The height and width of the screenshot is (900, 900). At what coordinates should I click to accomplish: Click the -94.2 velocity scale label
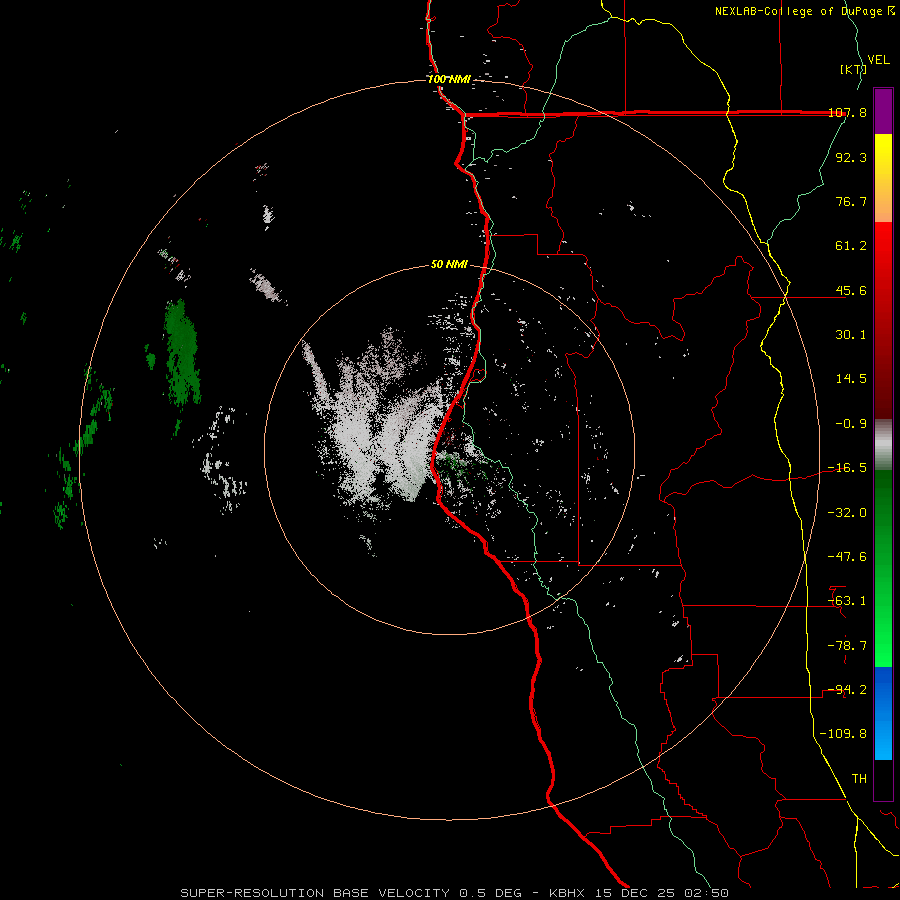pyautogui.click(x=848, y=690)
